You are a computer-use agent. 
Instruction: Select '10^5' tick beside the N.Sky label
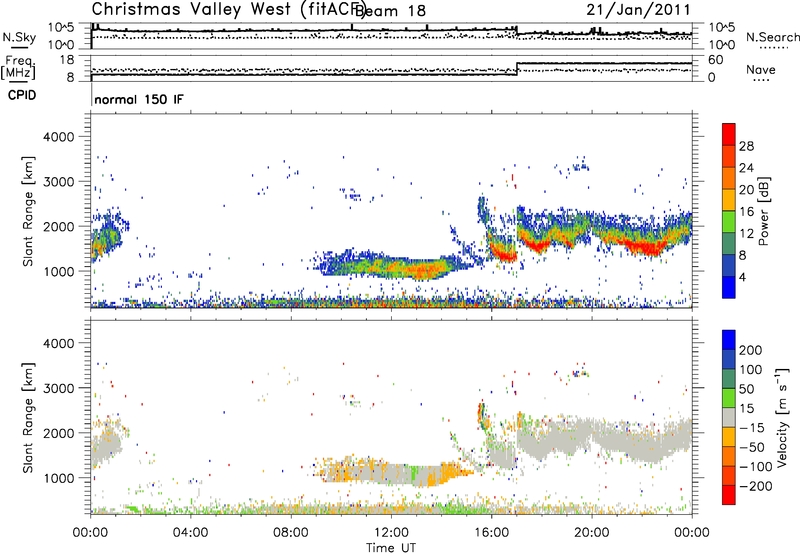click(x=61, y=28)
